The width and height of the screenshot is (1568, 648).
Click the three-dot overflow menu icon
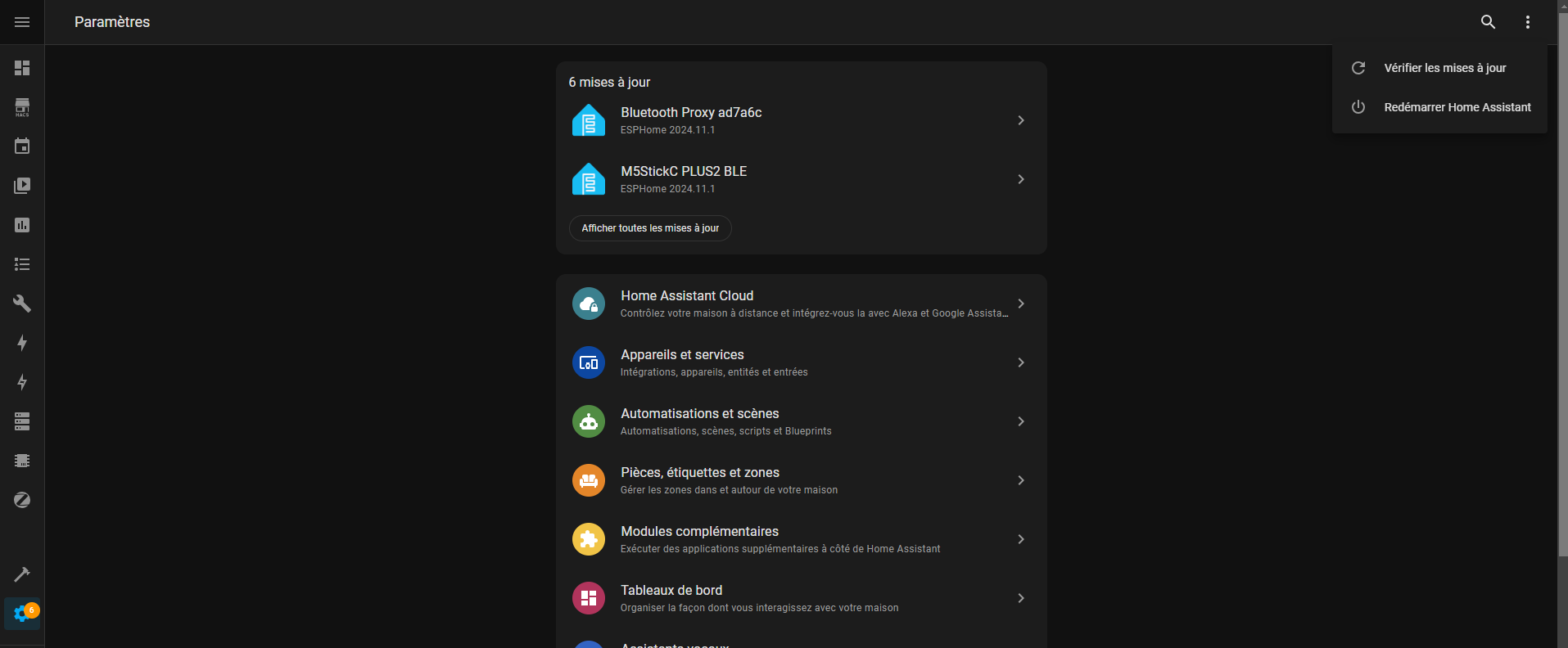(1528, 22)
